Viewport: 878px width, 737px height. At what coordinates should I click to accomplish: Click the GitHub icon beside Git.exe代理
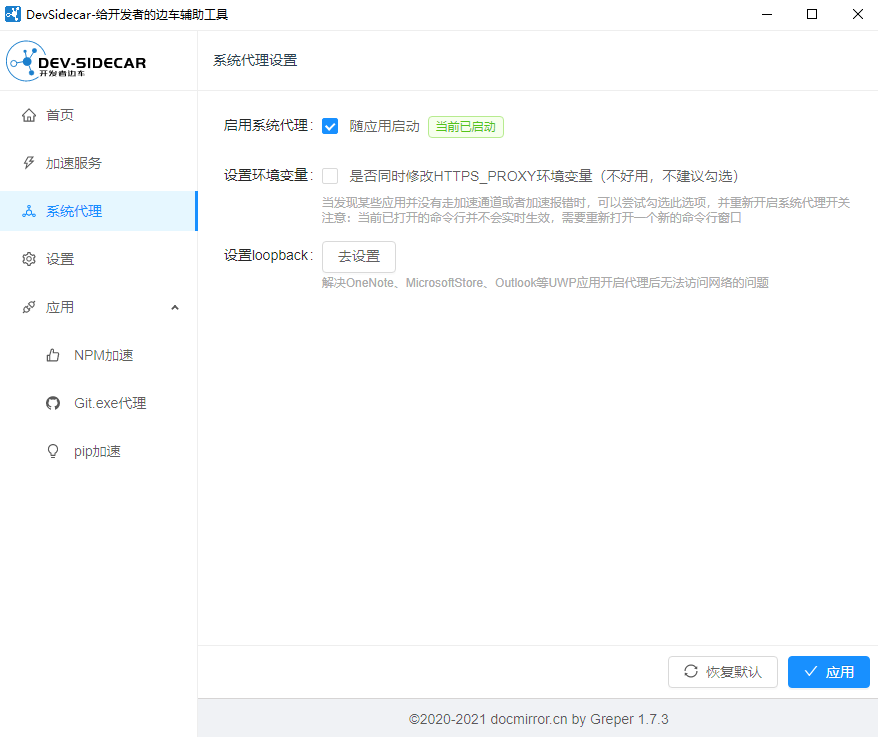tap(53, 403)
